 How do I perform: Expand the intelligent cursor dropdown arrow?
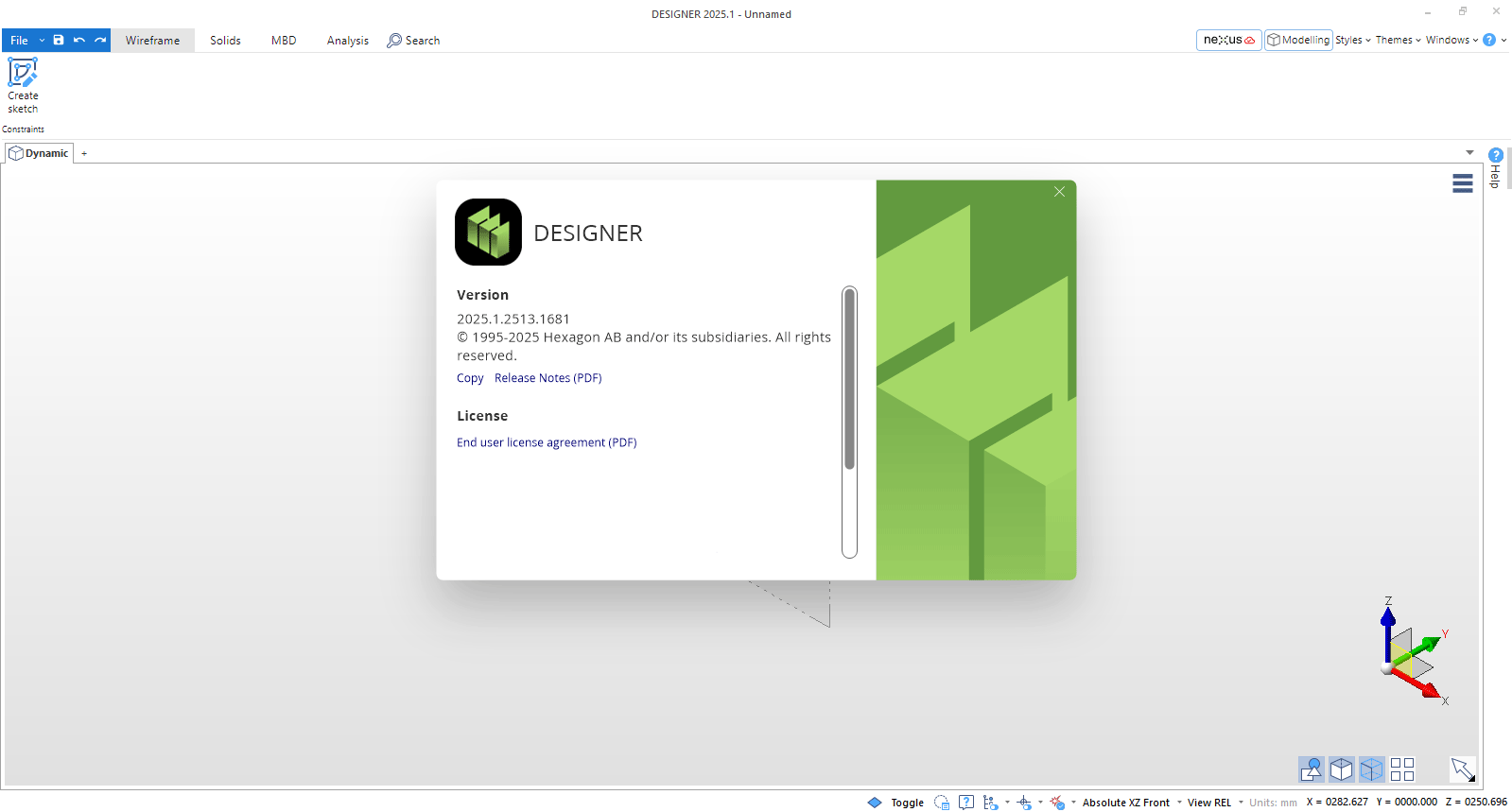1040,803
